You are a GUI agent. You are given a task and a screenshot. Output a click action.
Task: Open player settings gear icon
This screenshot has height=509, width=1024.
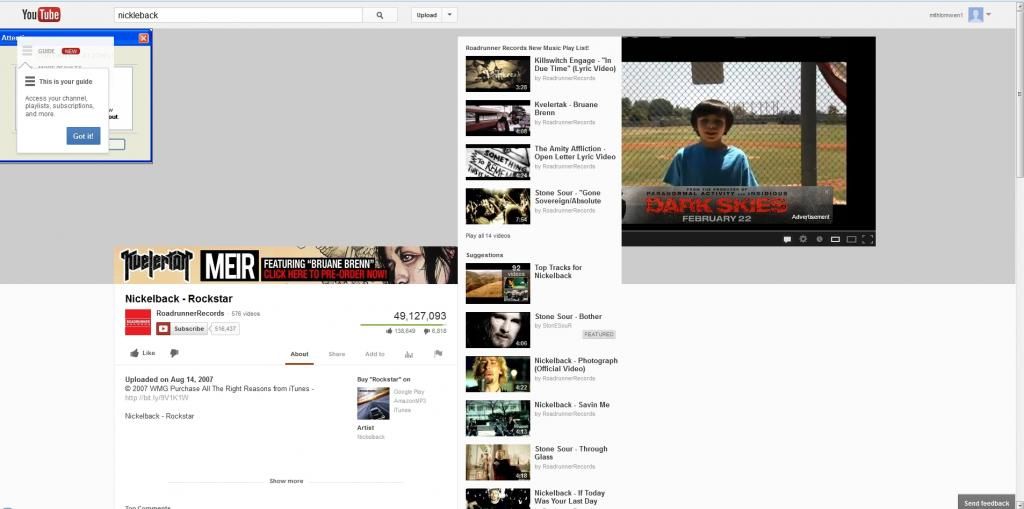[803, 240]
